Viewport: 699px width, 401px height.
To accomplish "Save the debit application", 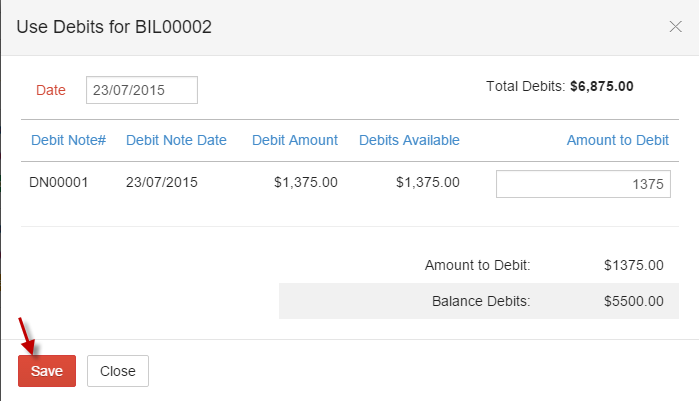I will click(47, 371).
